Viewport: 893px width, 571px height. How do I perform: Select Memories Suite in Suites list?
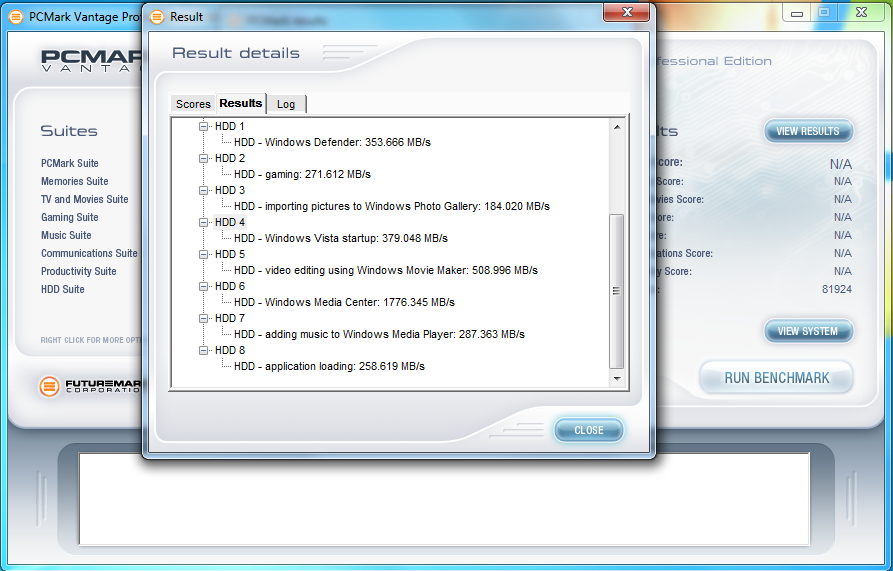[x=75, y=182]
